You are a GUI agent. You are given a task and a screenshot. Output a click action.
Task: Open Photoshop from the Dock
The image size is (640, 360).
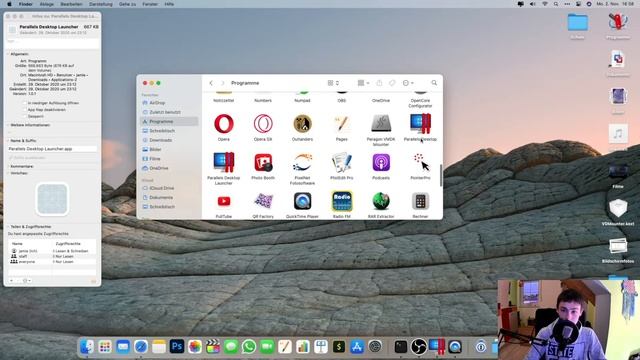point(177,347)
